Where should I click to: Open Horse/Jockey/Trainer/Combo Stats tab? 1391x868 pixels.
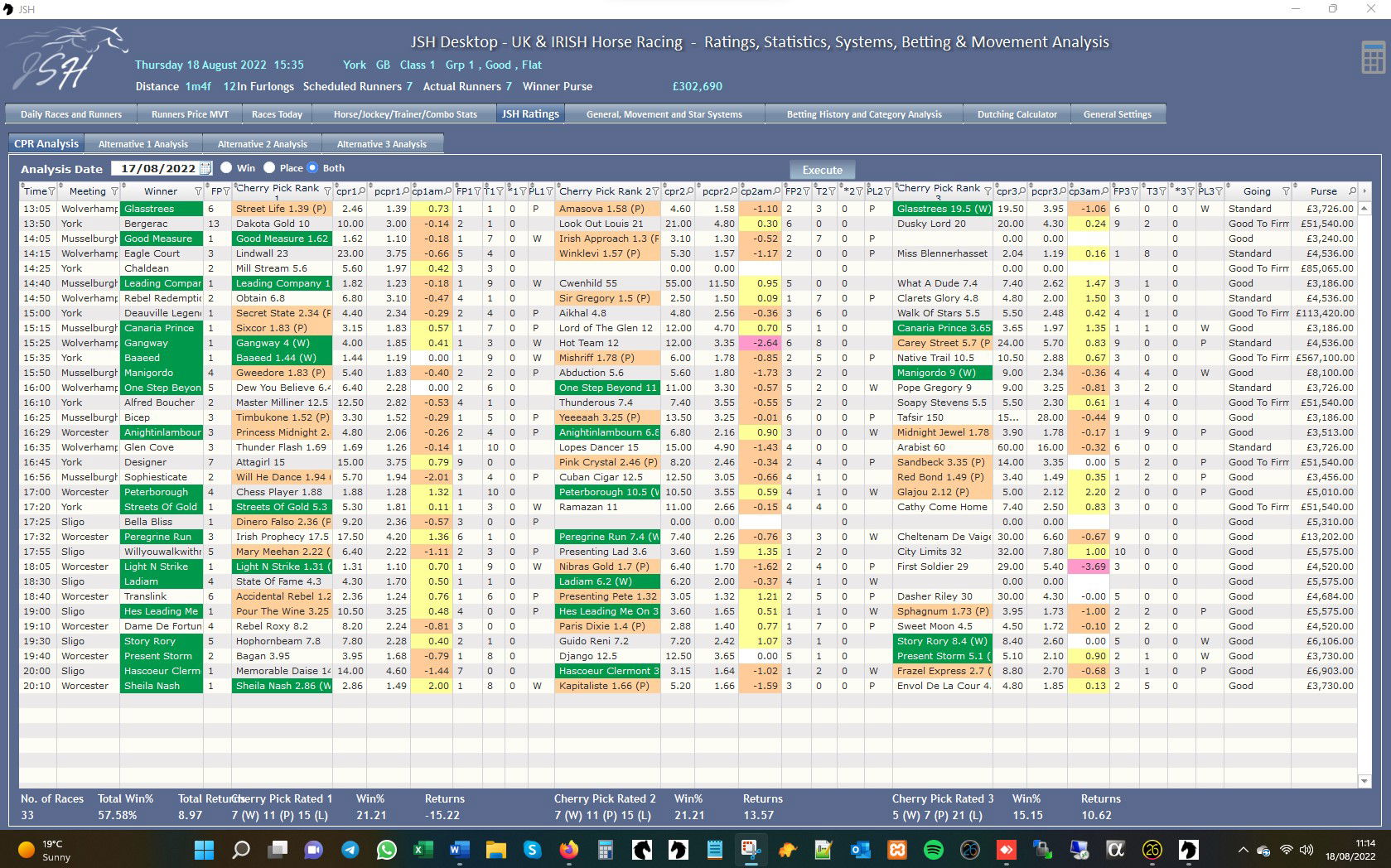coord(405,114)
